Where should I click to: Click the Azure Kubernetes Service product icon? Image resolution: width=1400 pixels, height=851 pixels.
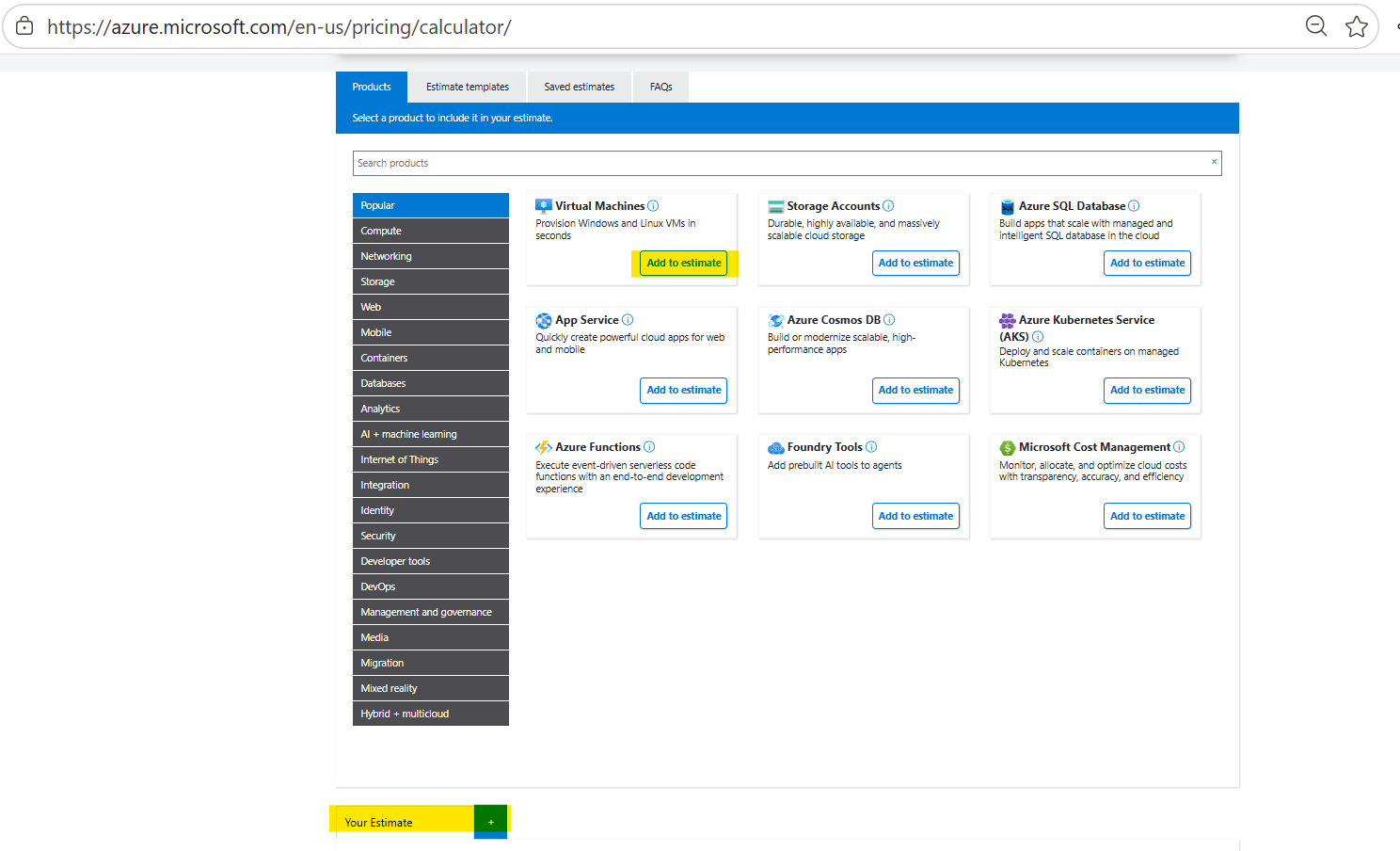click(x=1008, y=320)
